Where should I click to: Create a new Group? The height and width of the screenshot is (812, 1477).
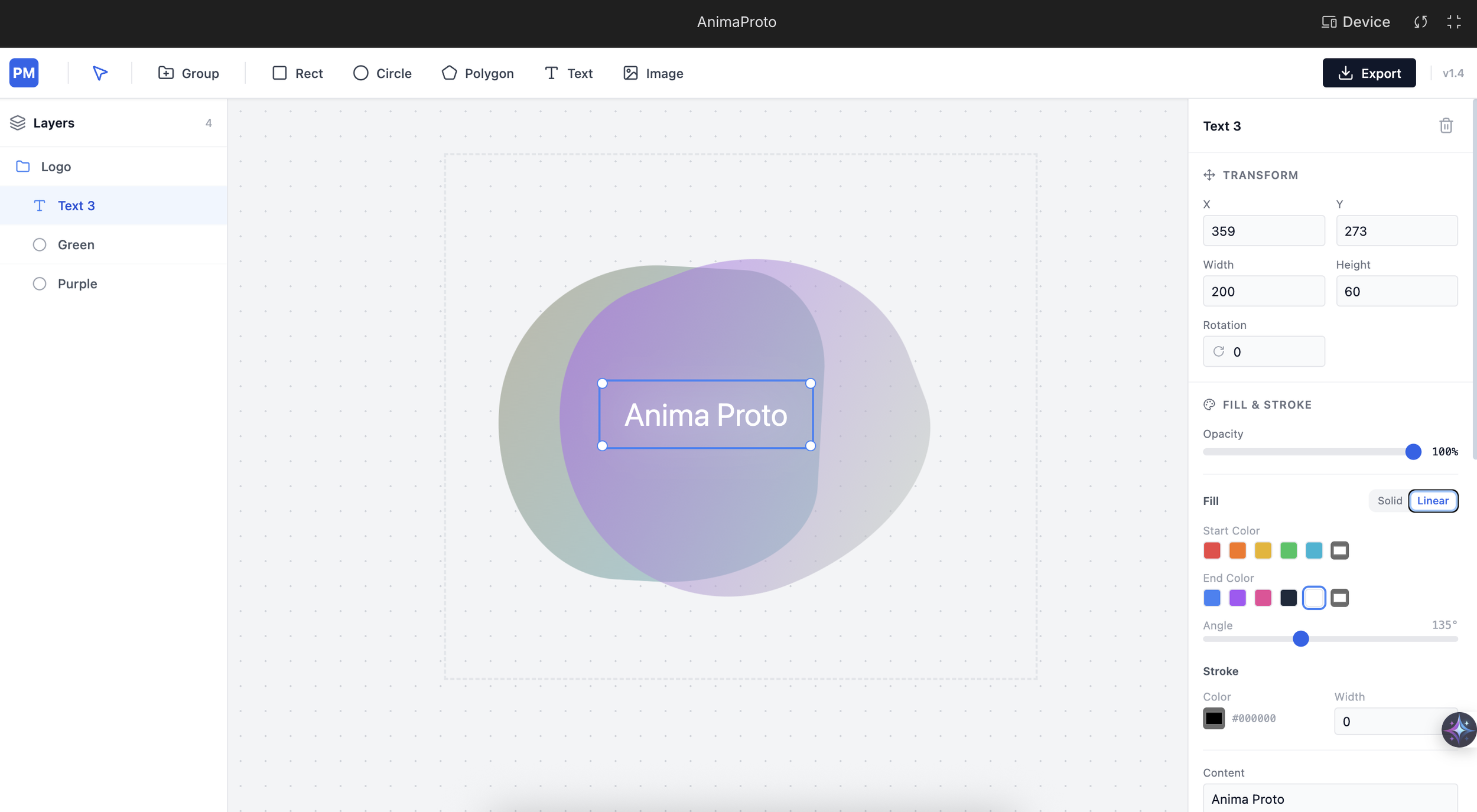[x=188, y=73]
